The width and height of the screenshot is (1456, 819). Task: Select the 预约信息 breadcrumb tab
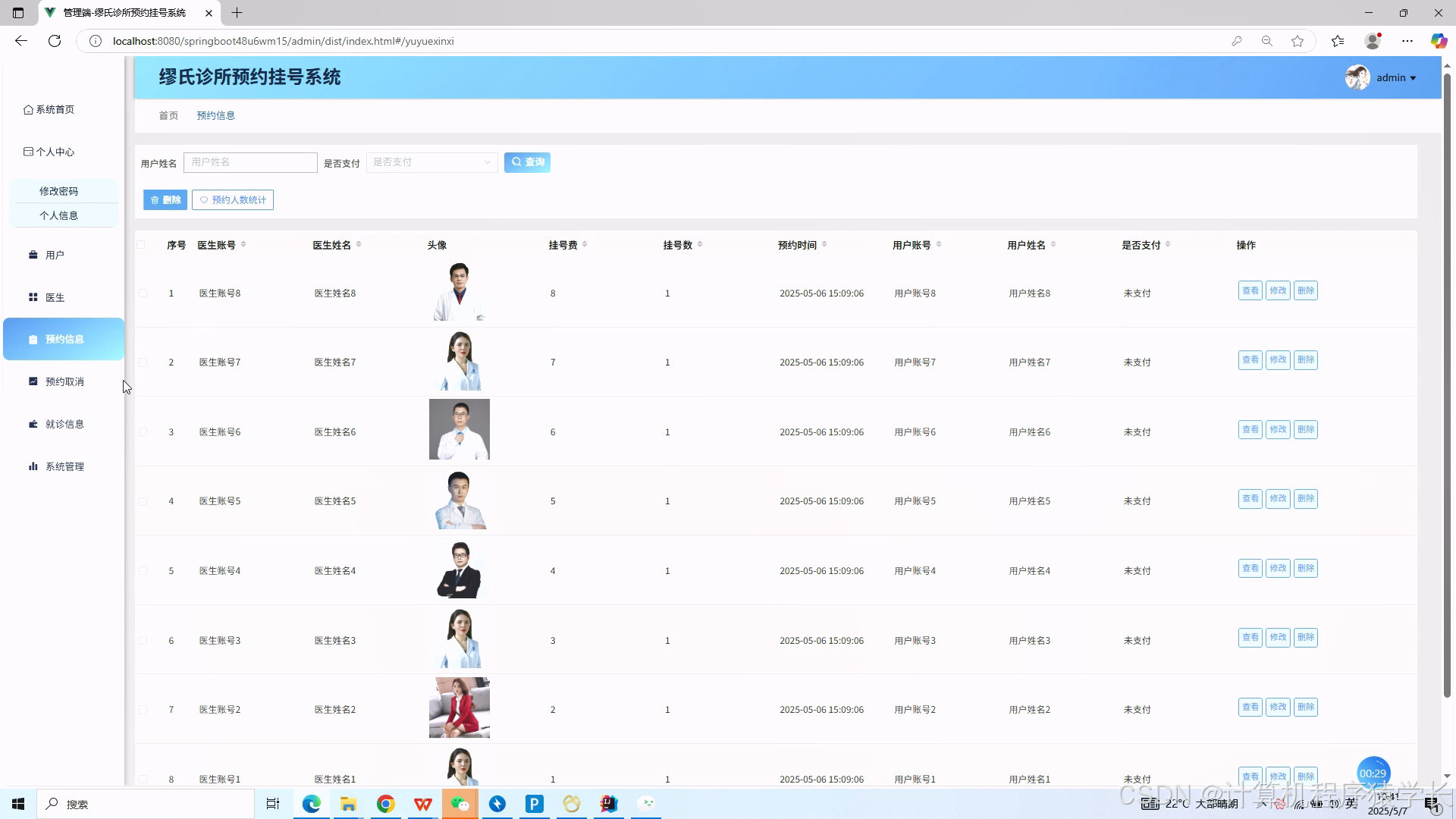[x=215, y=115]
